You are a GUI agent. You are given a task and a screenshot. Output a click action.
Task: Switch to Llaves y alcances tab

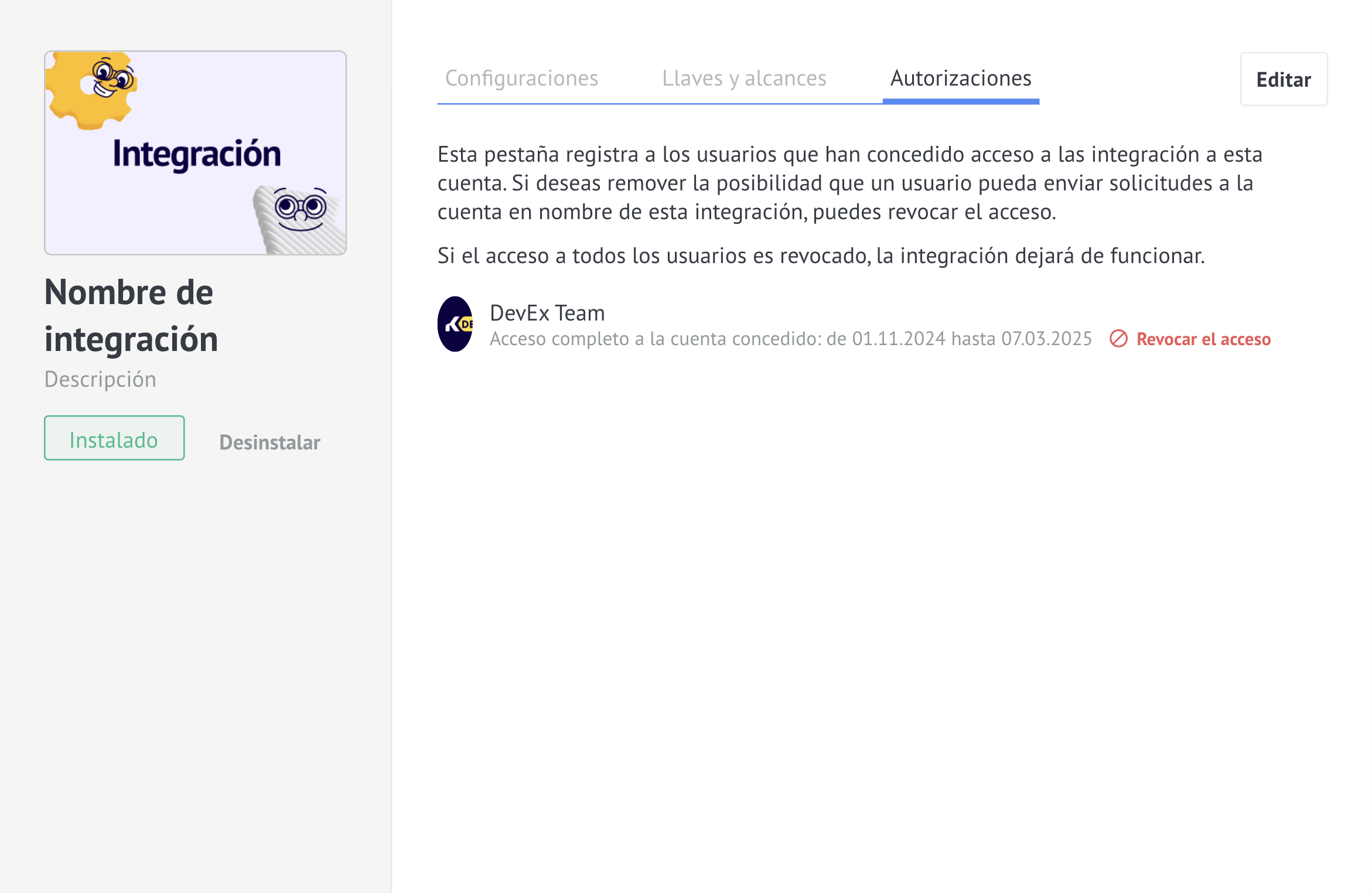point(744,79)
